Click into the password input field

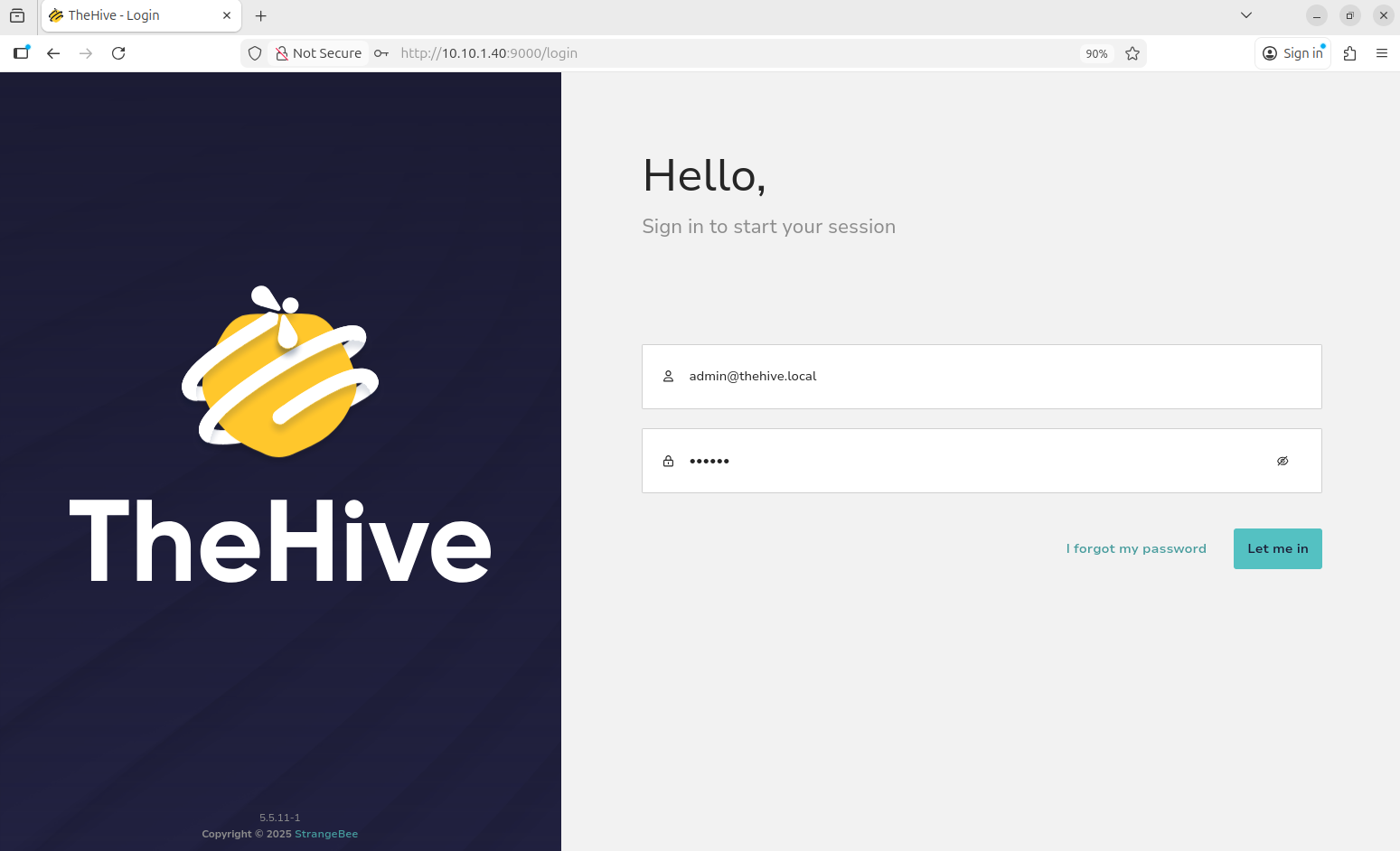[967, 461]
